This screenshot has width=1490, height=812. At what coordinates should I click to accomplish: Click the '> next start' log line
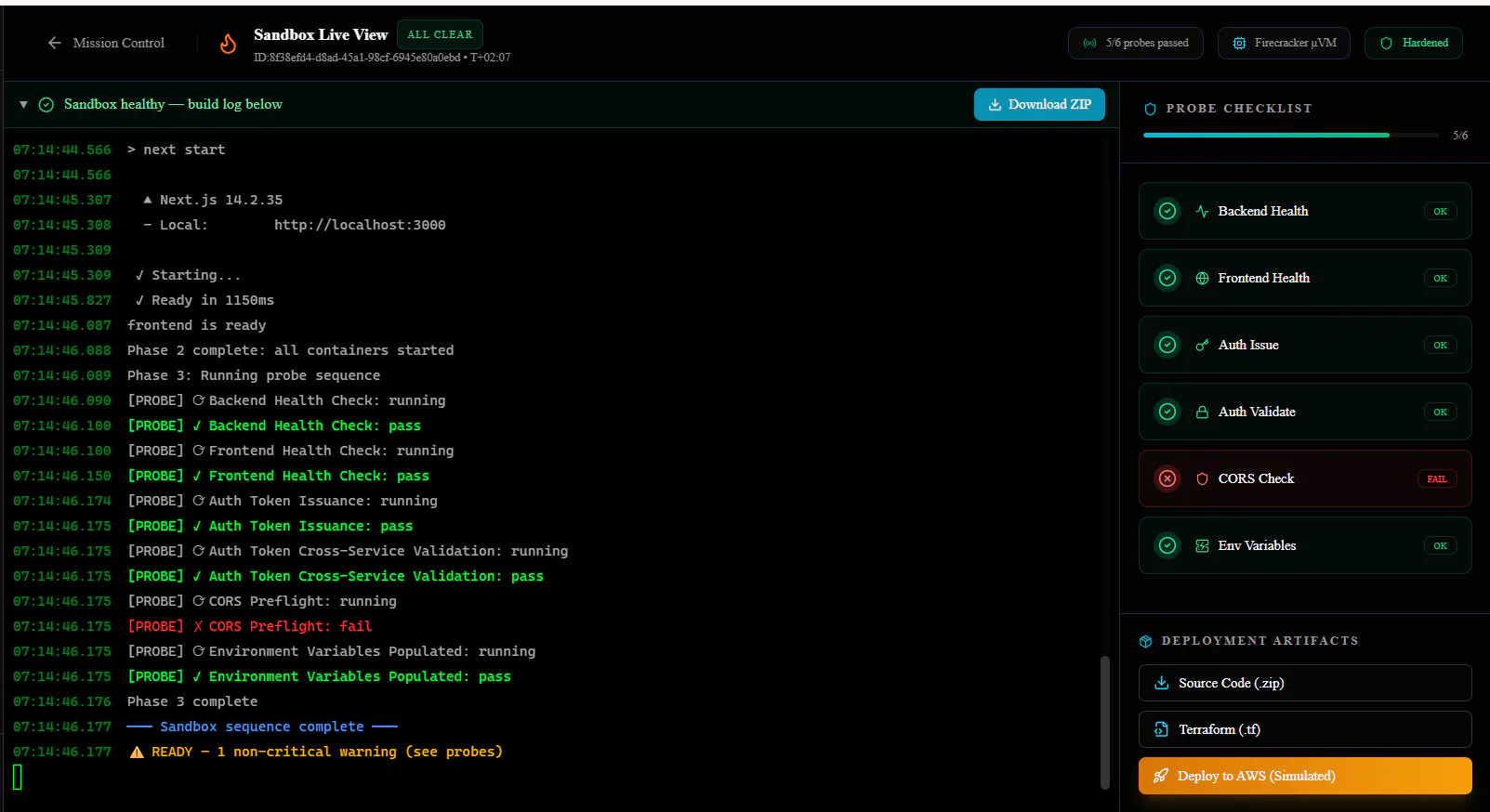(x=177, y=150)
